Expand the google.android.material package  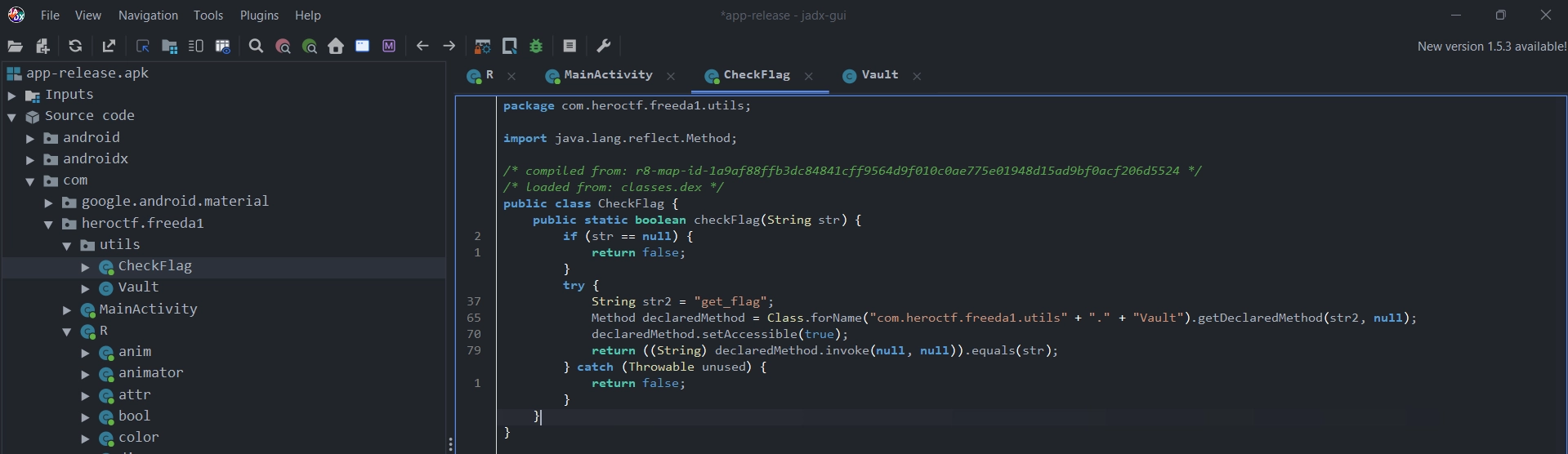[48, 203]
